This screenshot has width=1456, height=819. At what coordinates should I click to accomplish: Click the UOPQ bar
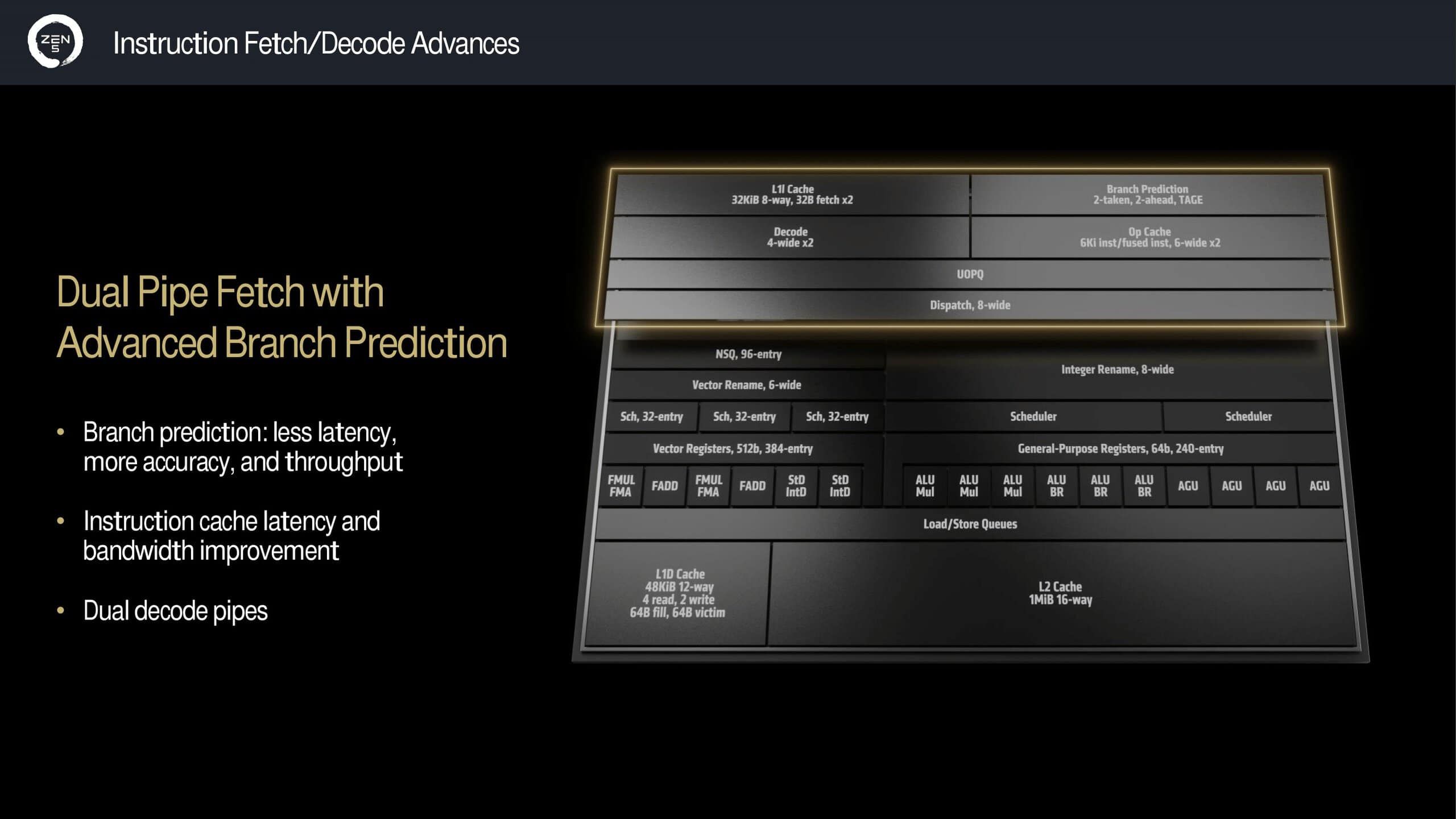[x=970, y=274]
